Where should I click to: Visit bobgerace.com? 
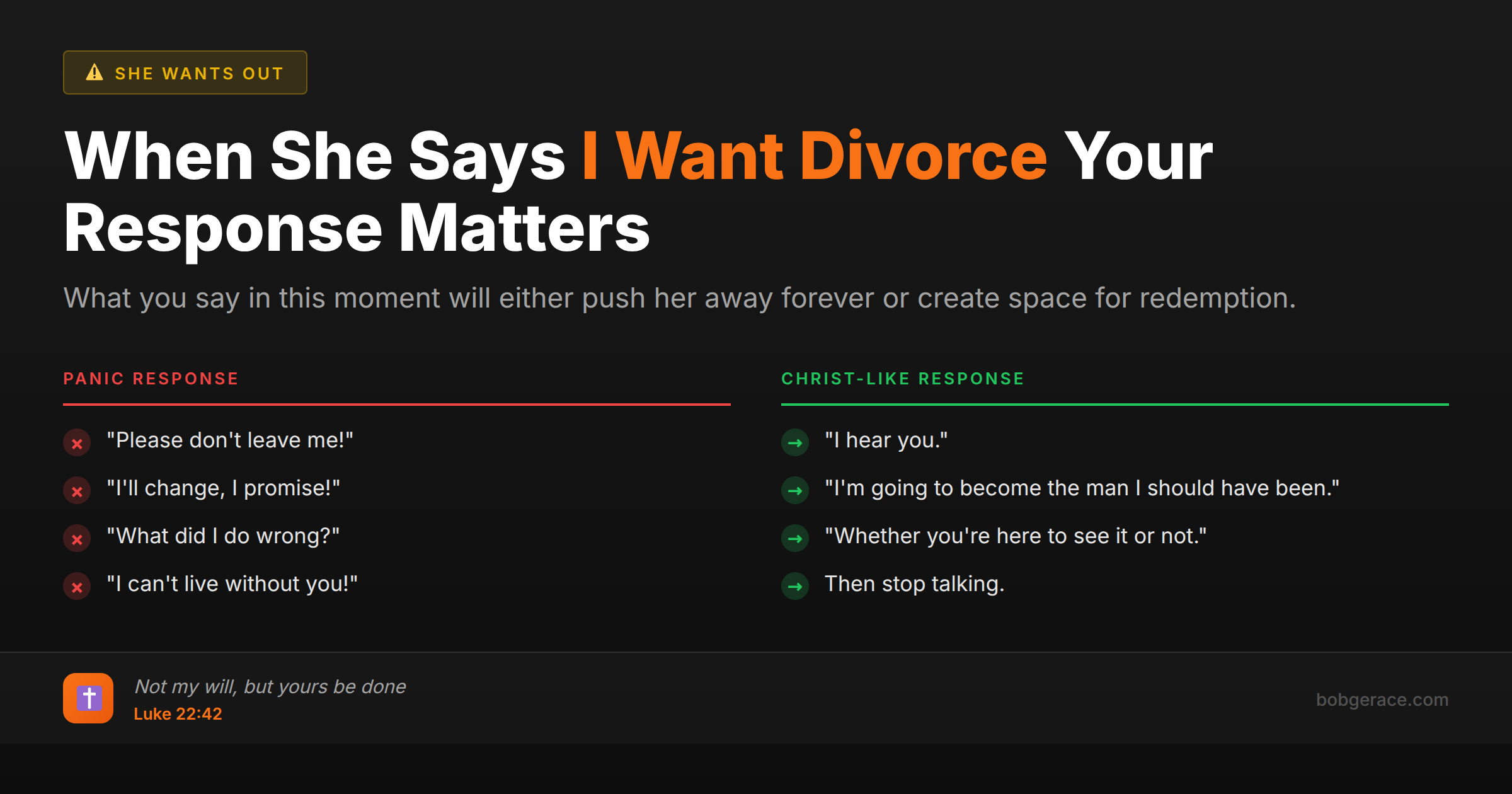pyautogui.click(x=1383, y=699)
